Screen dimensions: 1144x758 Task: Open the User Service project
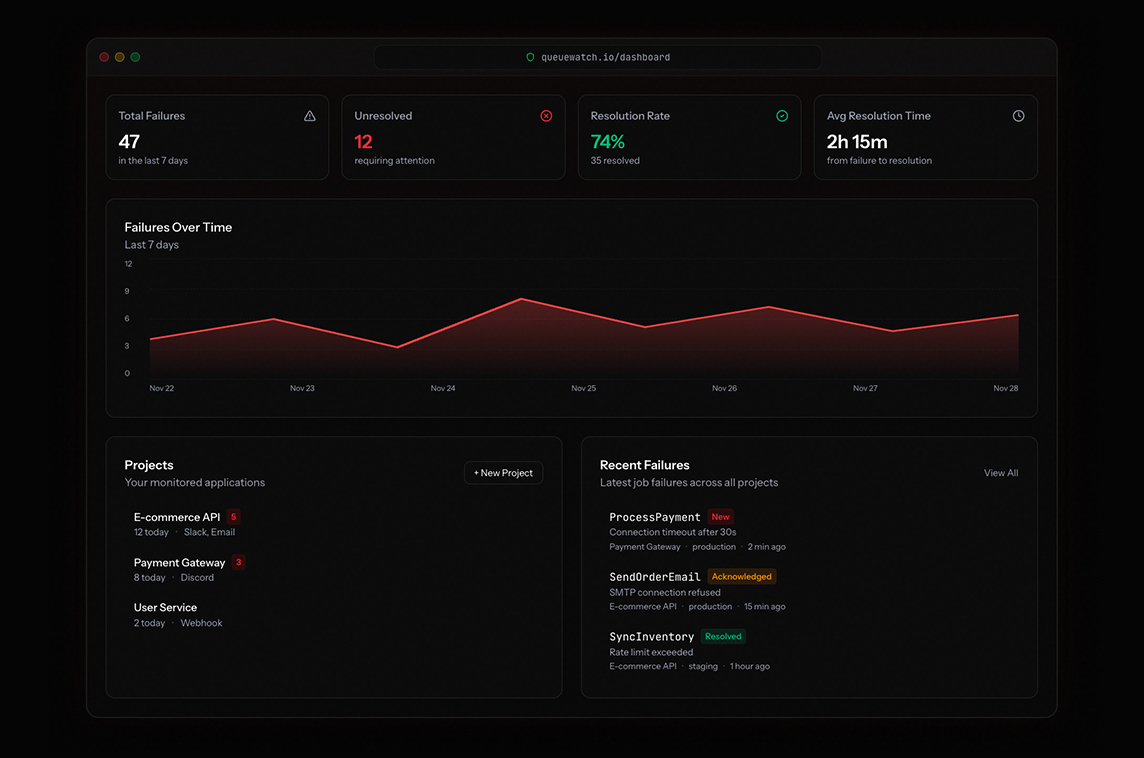(165, 608)
